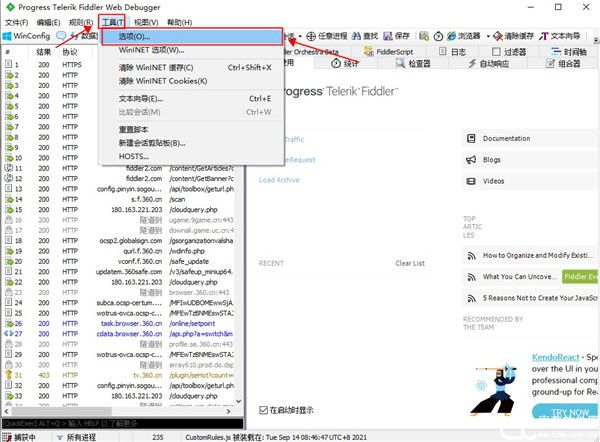The width and height of the screenshot is (600, 442).
Task: Switch to the 日志 log tab
Action: click(452, 51)
